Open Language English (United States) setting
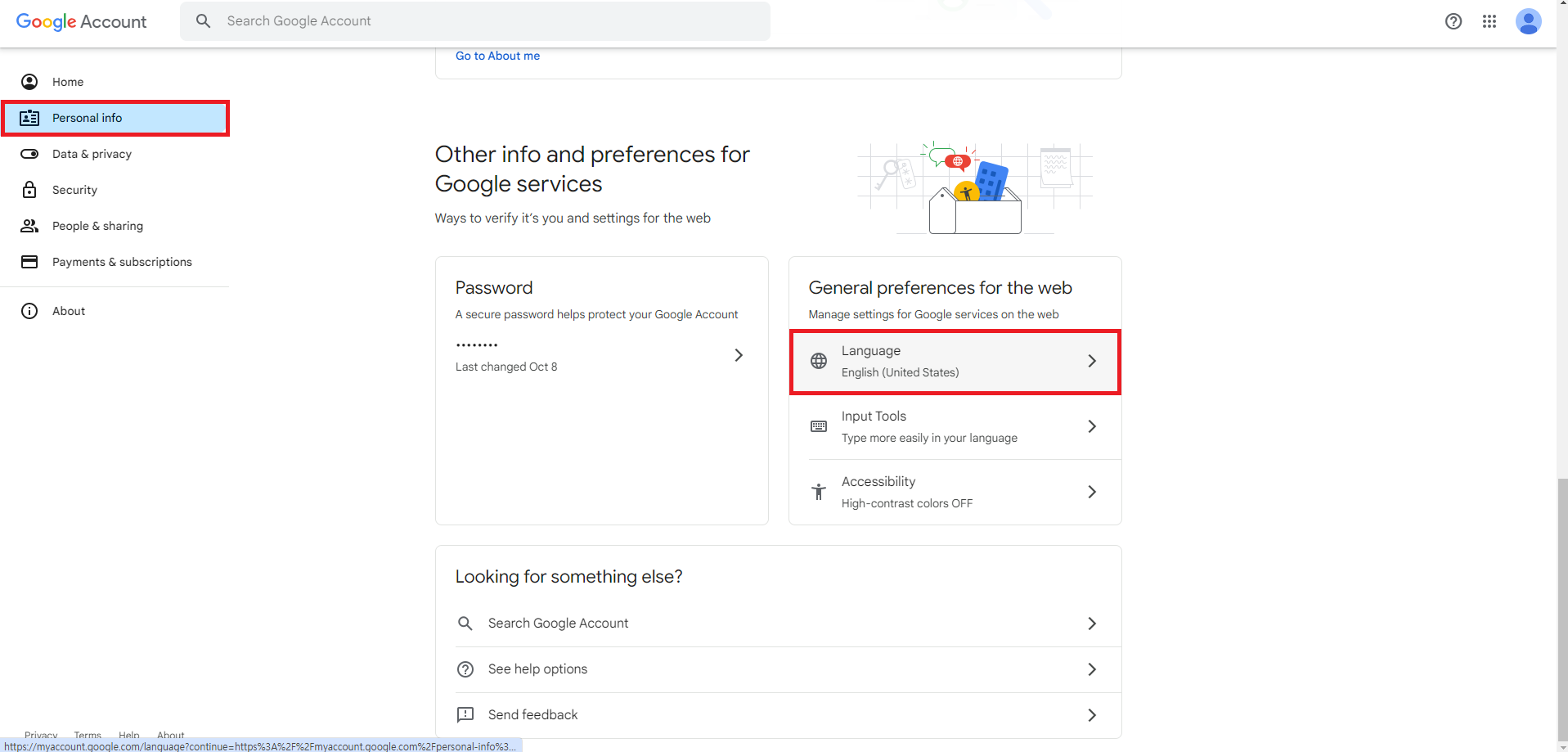This screenshot has width=1568, height=752. pos(955,362)
